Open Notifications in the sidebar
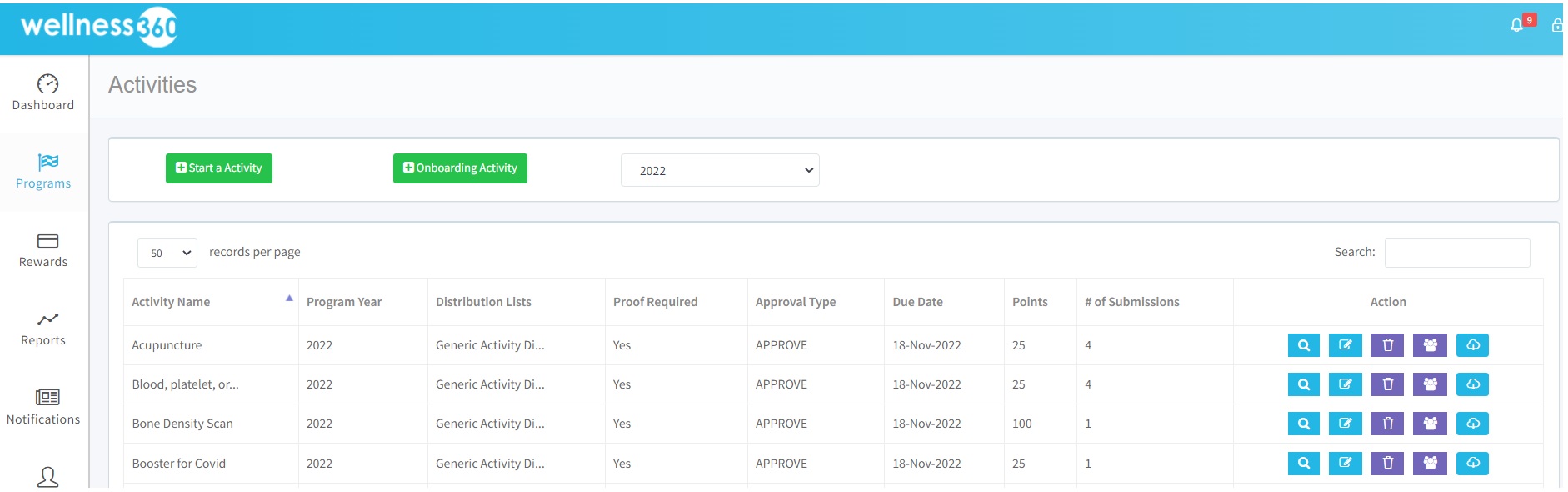This screenshot has height=492, width=1568. click(43, 407)
